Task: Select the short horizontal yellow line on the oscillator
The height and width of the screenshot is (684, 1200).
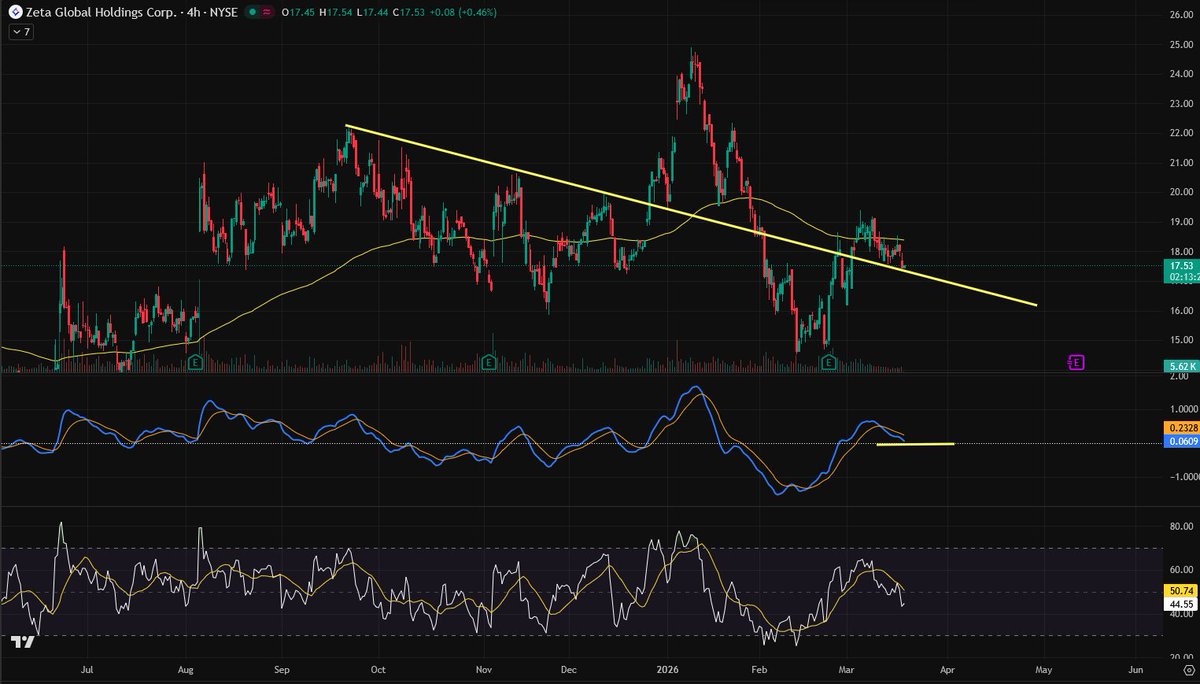Action: tap(915, 444)
